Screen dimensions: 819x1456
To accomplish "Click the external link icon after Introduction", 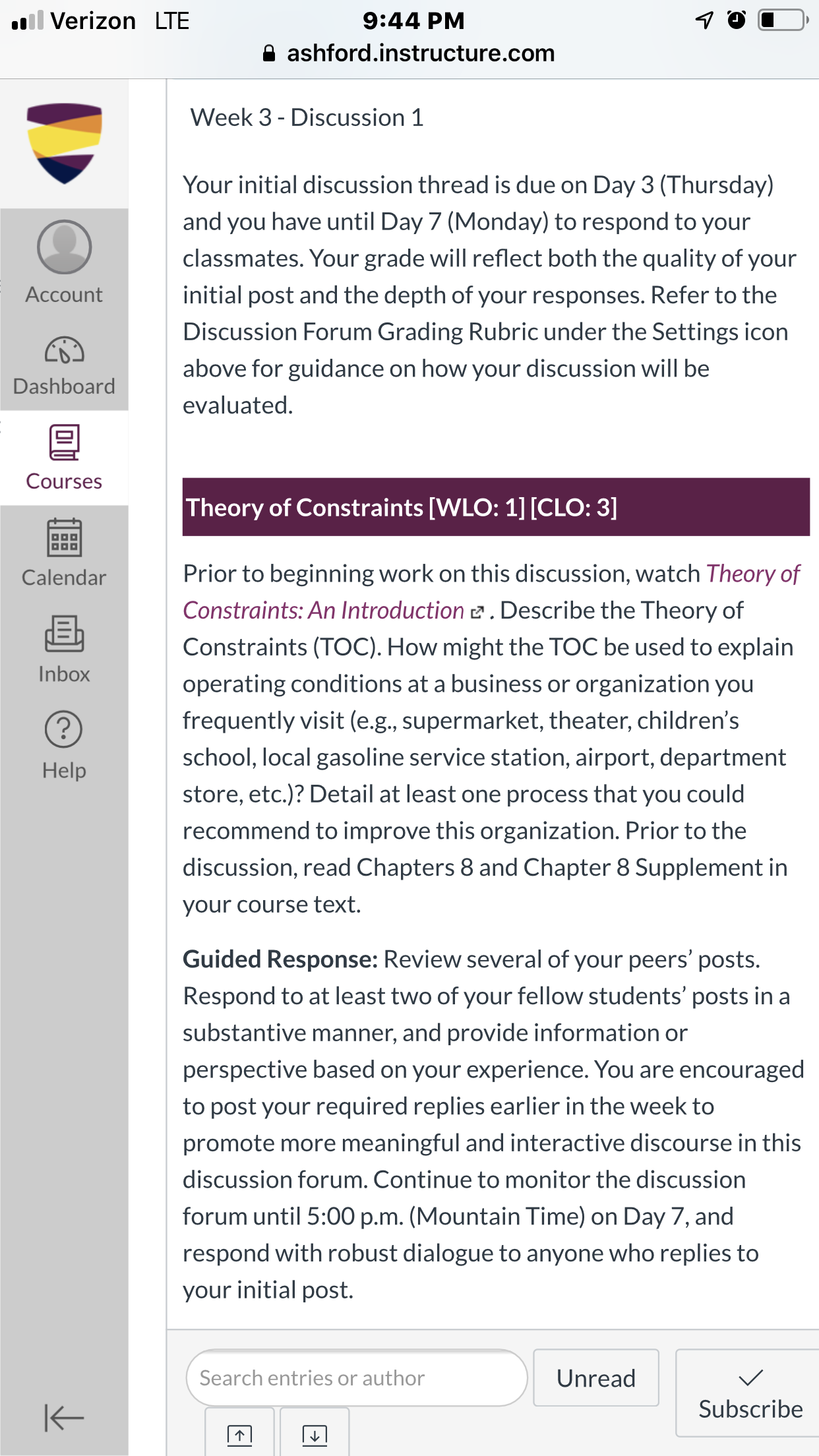I will tap(477, 613).
